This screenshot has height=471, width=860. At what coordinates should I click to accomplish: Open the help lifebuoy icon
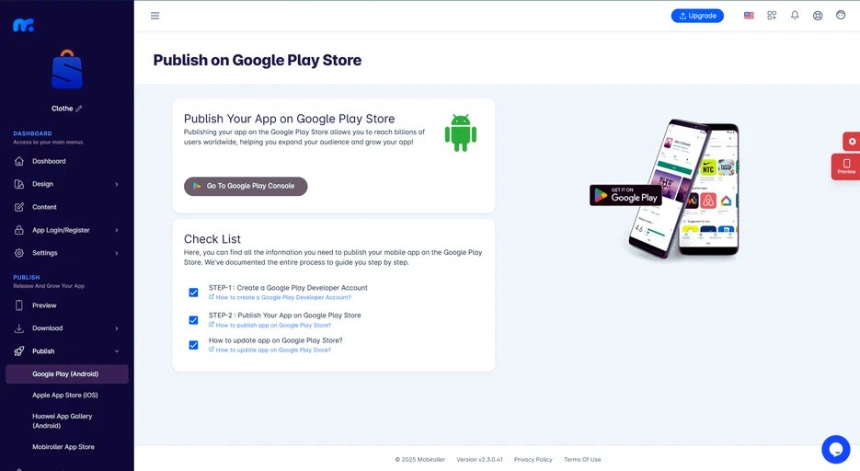[x=818, y=15]
